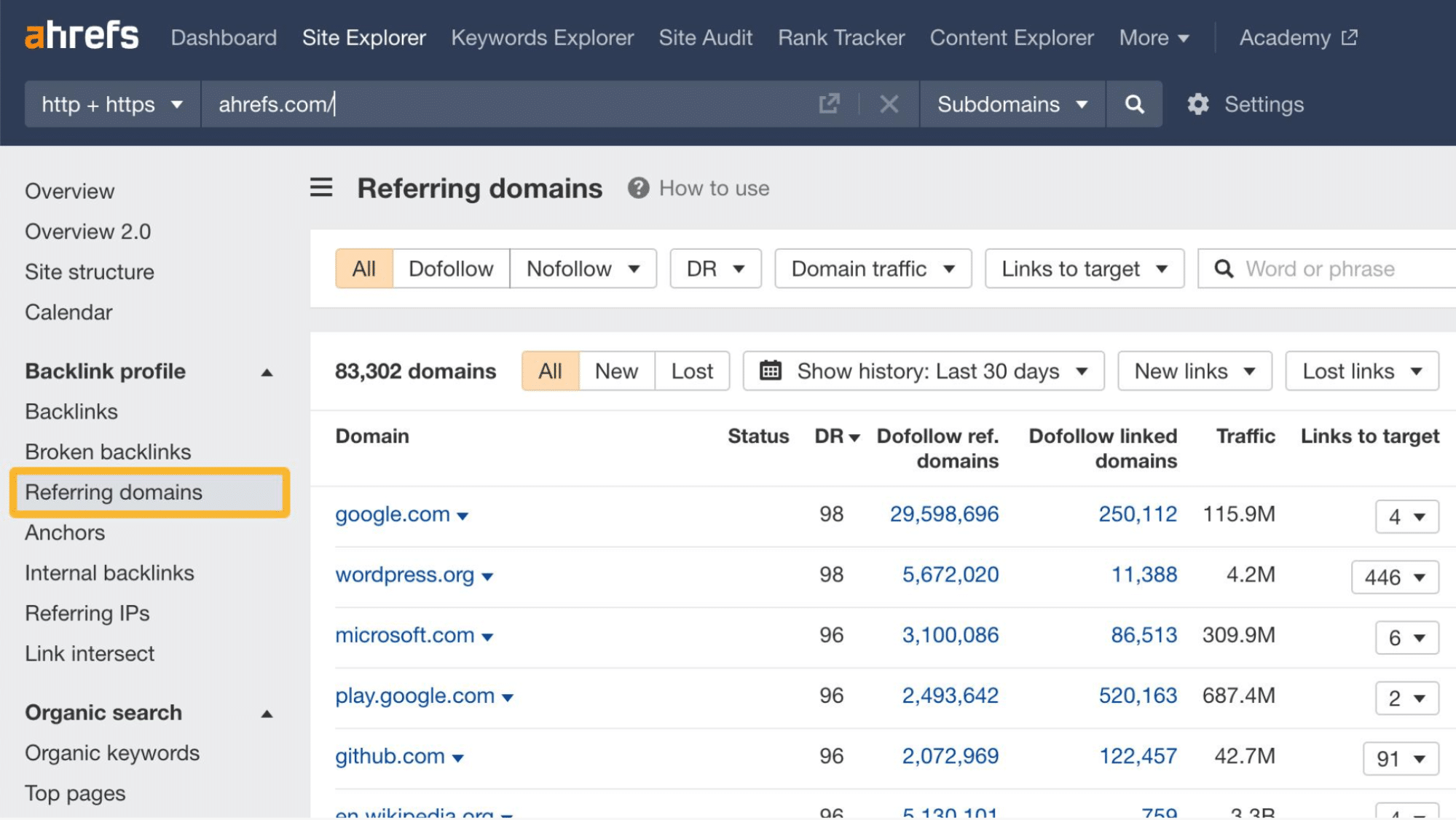Open Anchors report
Screen dimensions: 1456x820
pyautogui.click(x=65, y=532)
